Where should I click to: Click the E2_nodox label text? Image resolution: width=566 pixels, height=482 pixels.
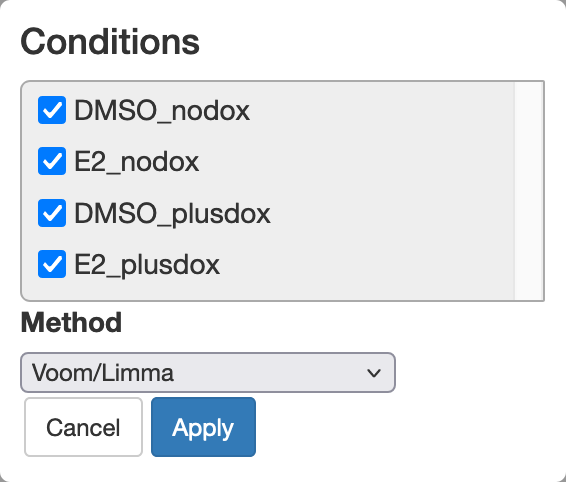(x=136, y=161)
